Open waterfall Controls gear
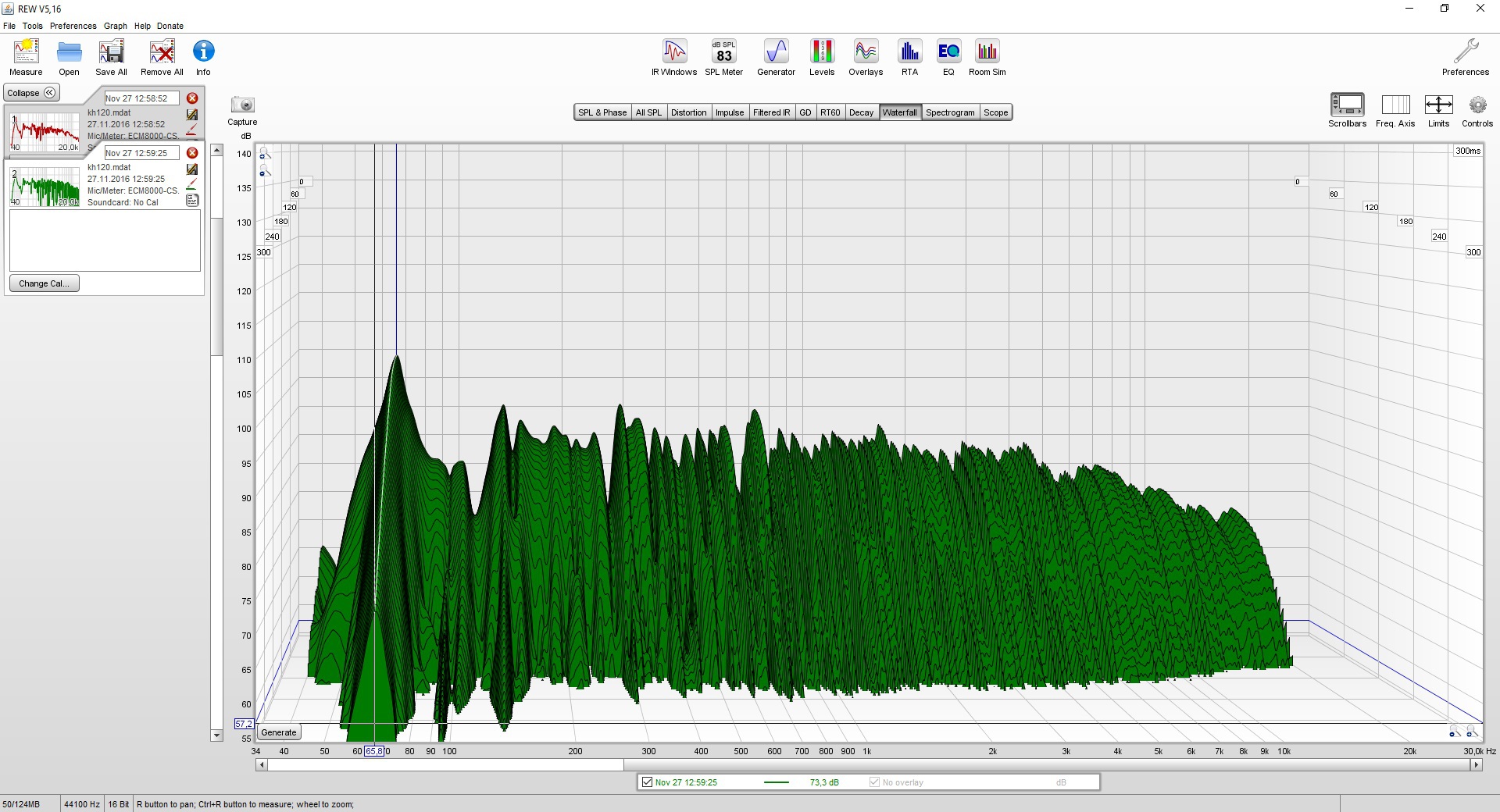 [x=1477, y=110]
